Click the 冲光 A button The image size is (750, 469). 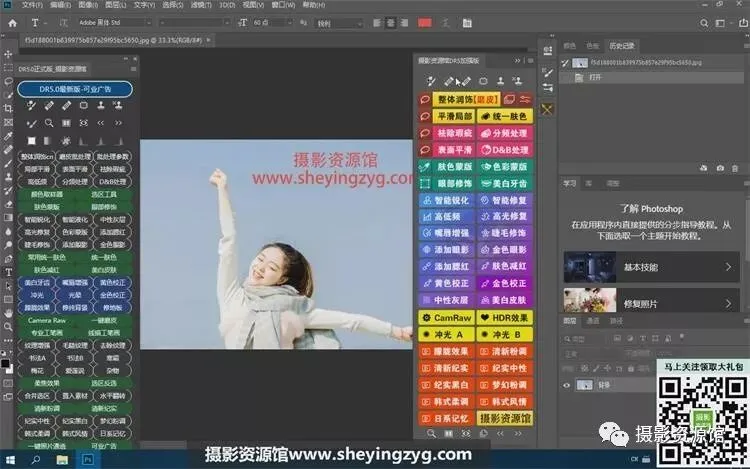(x=447, y=334)
